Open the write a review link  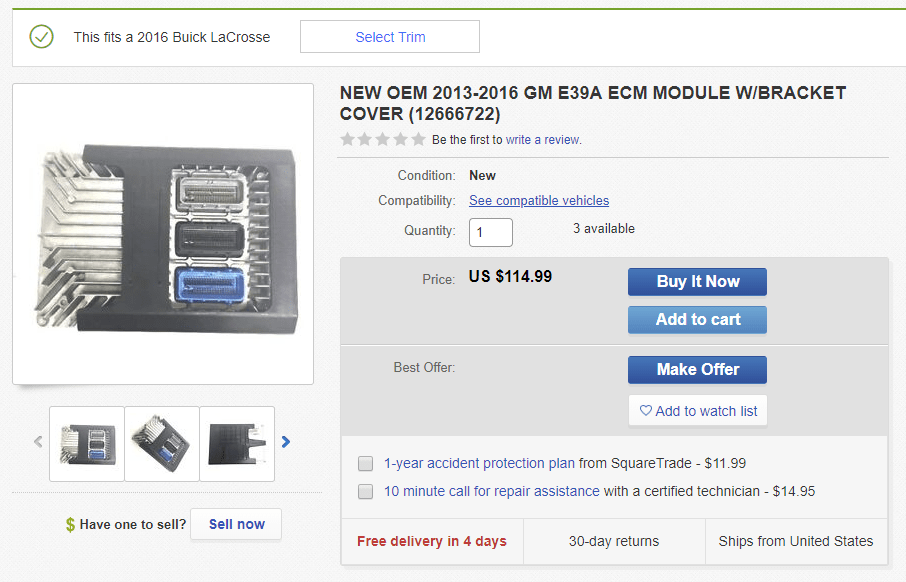pyautogui.click(x=543, y=140)
